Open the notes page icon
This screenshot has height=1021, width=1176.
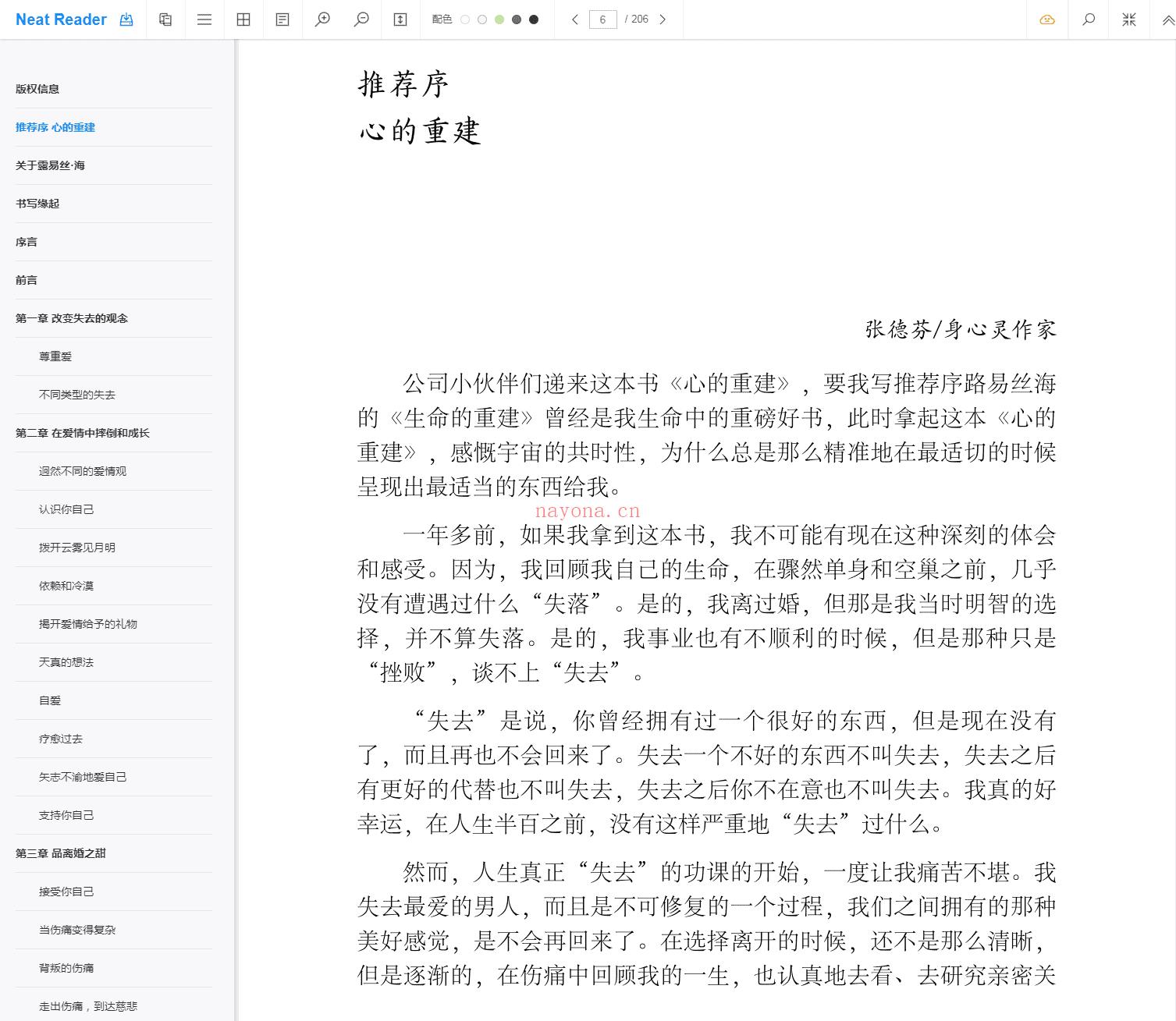click(x=282, y=19)
